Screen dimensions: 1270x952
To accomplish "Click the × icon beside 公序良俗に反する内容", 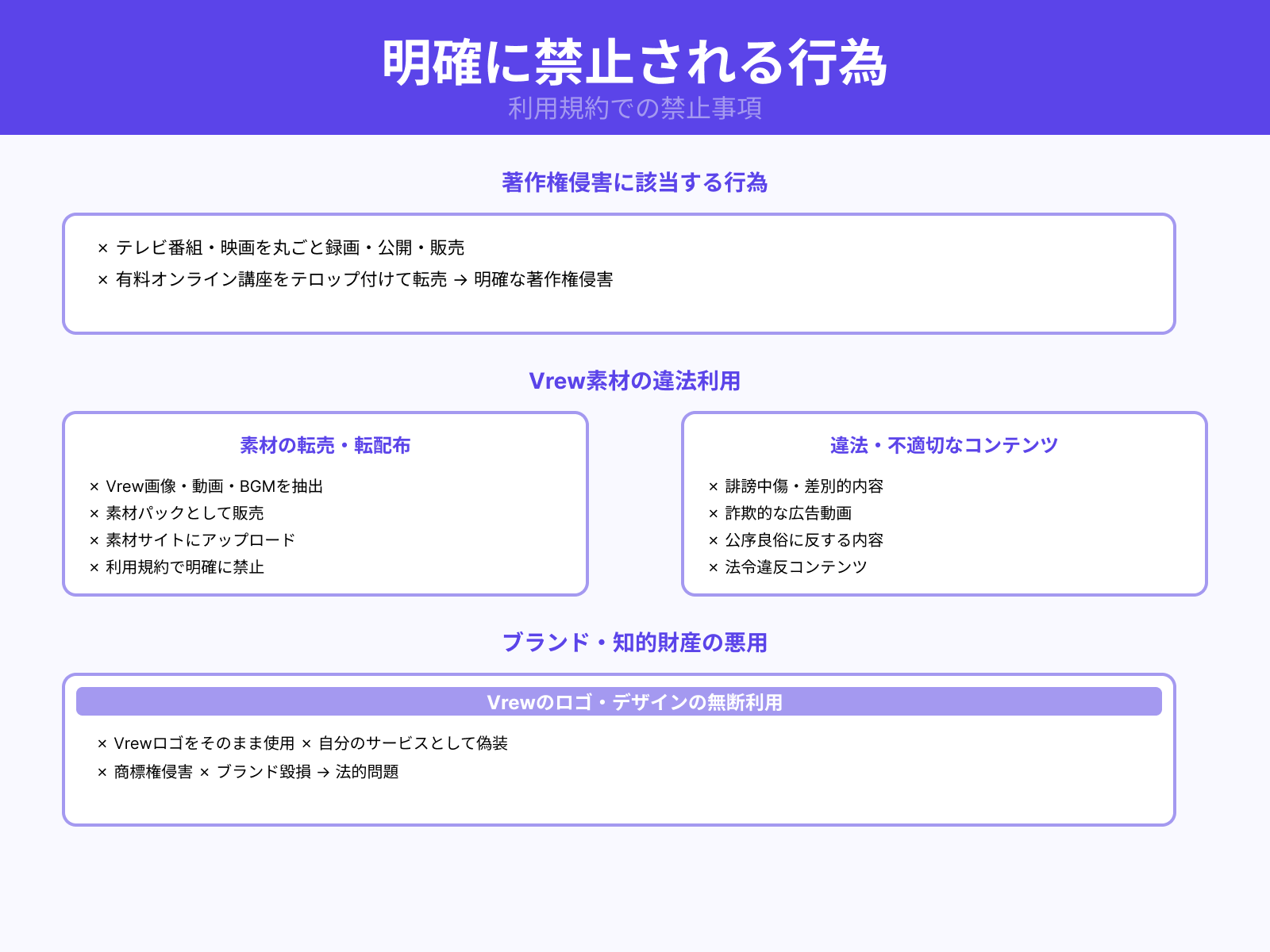I will [712, 540].
